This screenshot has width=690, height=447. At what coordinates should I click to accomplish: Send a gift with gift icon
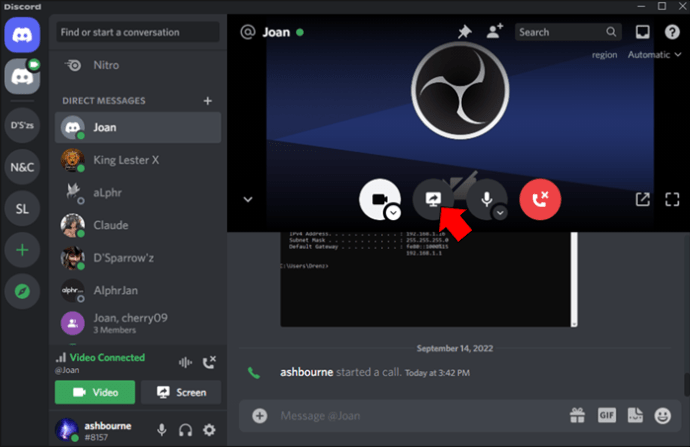[577, 415]
